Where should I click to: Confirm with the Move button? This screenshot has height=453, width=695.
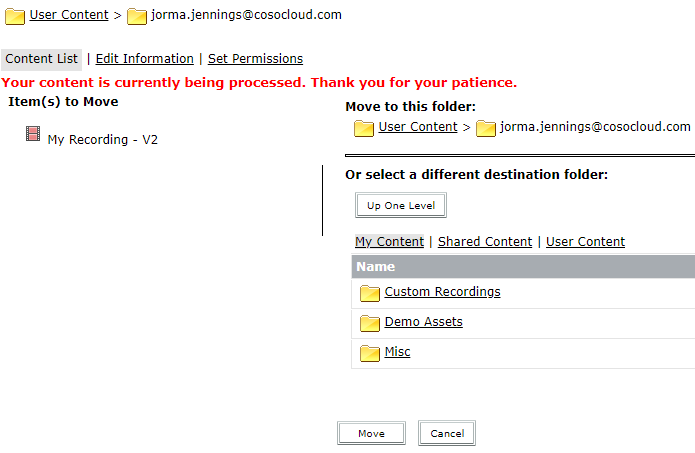click(x=371, y=433)
